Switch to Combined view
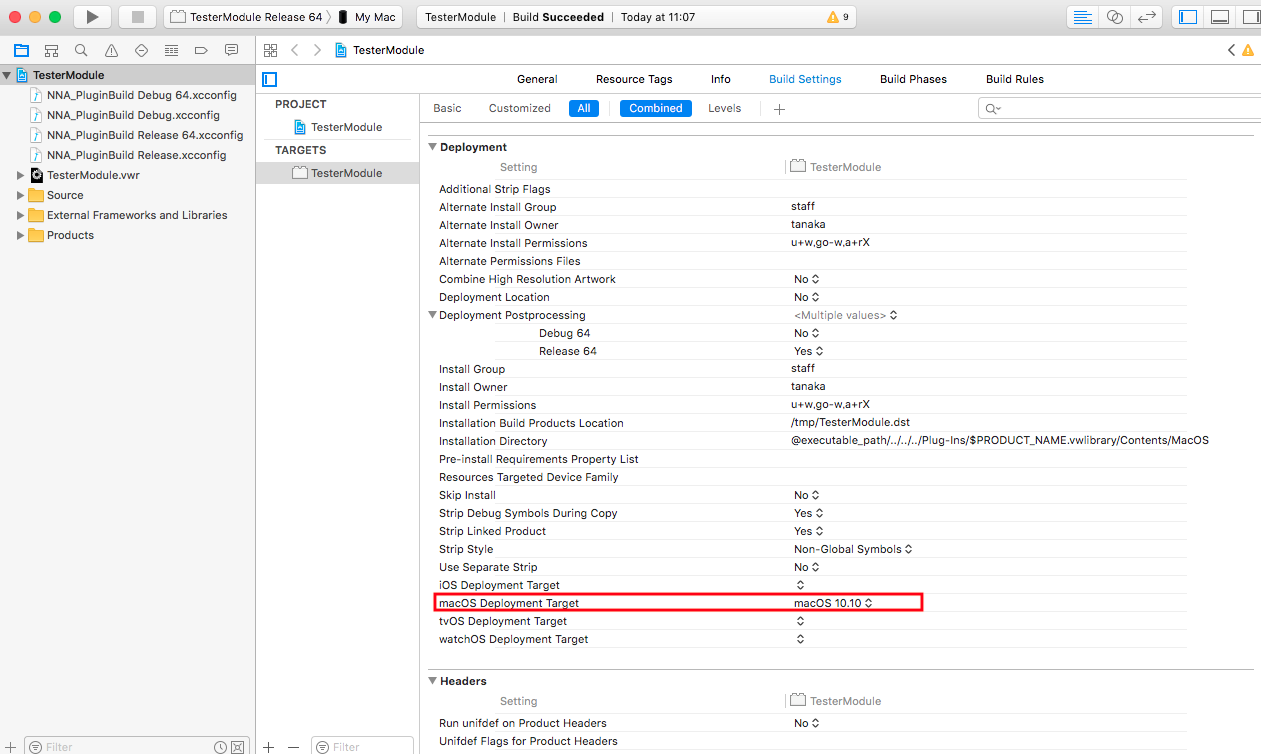1261x754 pixels. point(656,108)
